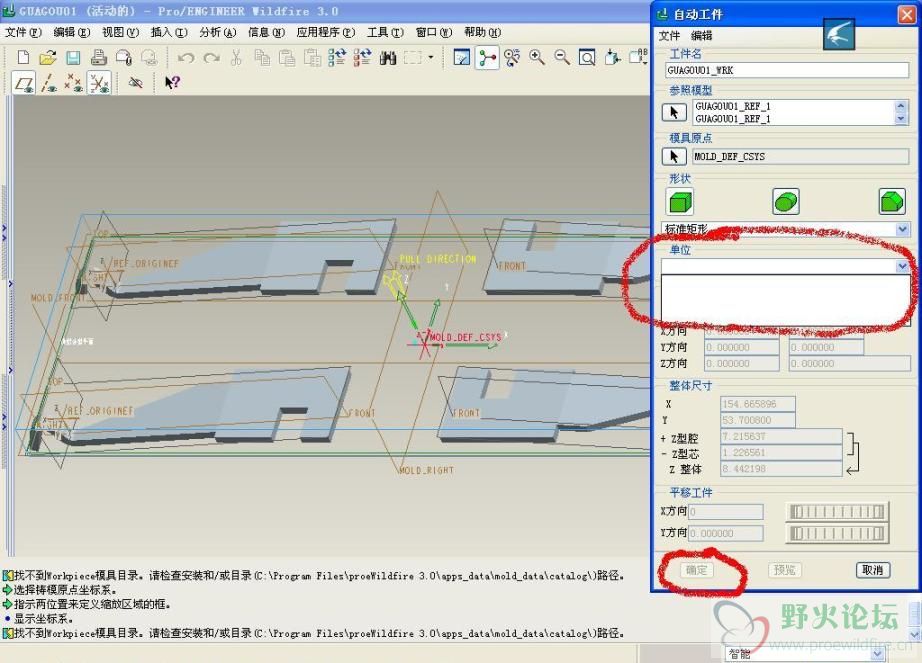Copy the selection with the copy icon

tap(262, 58)
